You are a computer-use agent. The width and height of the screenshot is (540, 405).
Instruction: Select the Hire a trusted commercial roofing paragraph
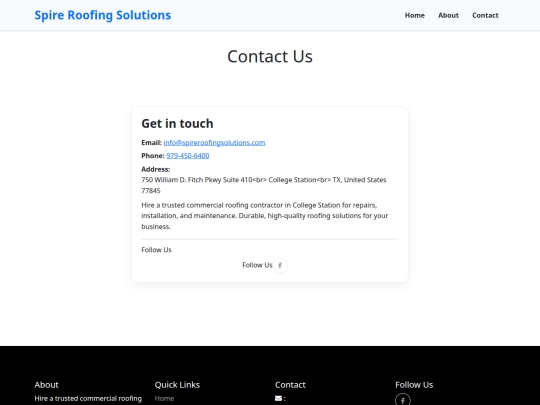point(264,216)
